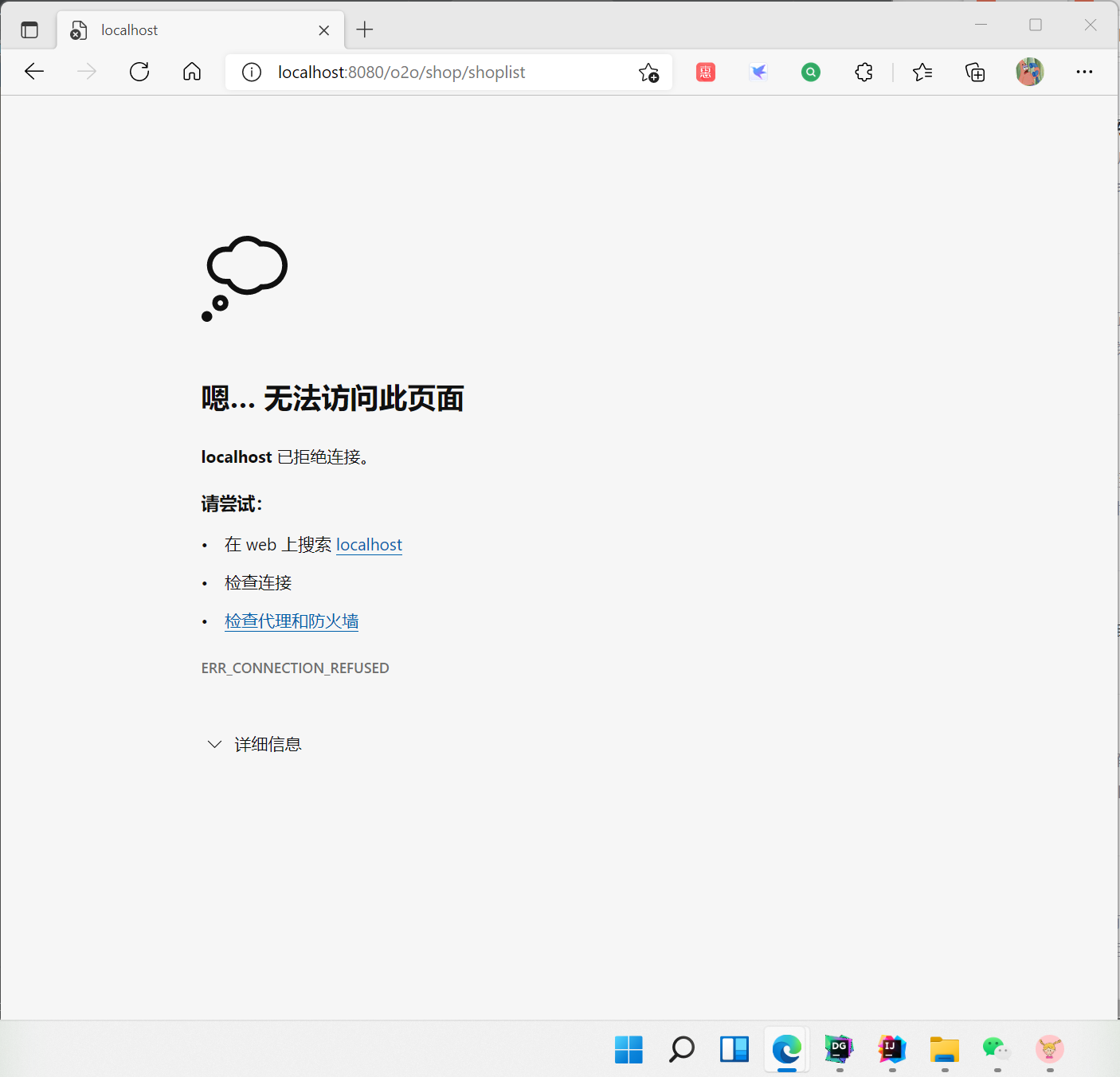Open the browser profile avatar
This screenshot has height=1077, width=1120.
coord(1029,72)
